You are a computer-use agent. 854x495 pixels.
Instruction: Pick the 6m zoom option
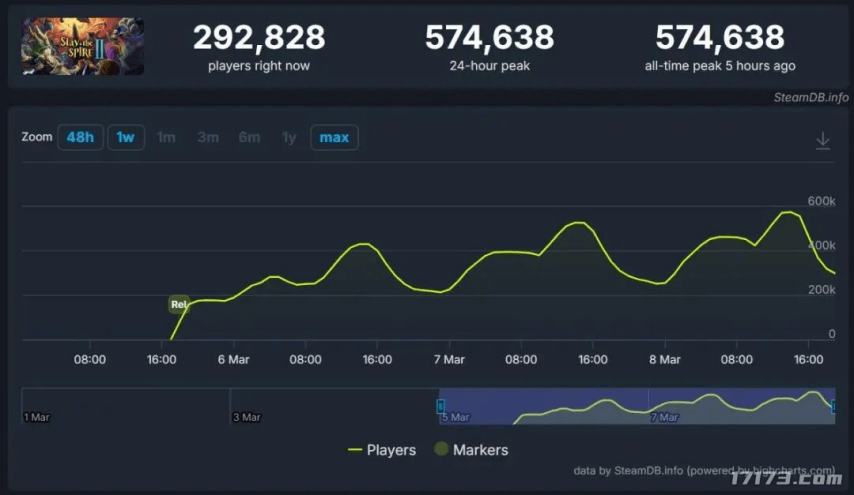click(249, 137)
